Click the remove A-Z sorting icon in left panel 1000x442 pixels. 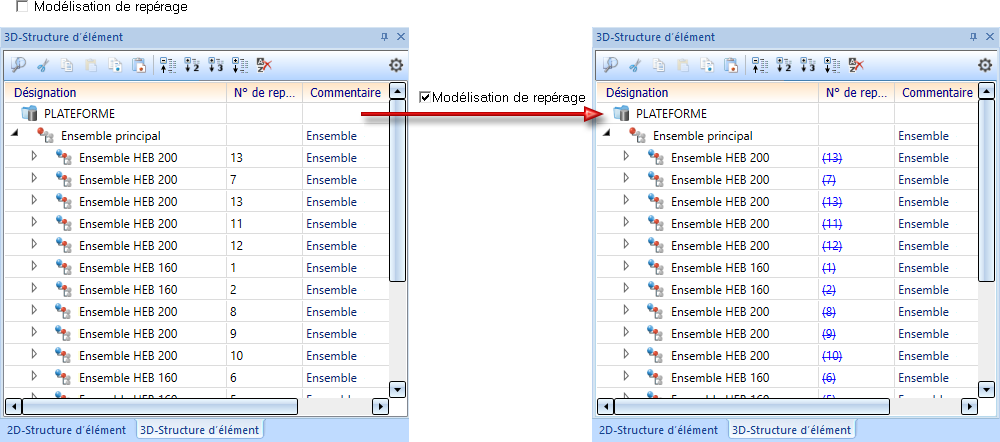coord(264,65)
